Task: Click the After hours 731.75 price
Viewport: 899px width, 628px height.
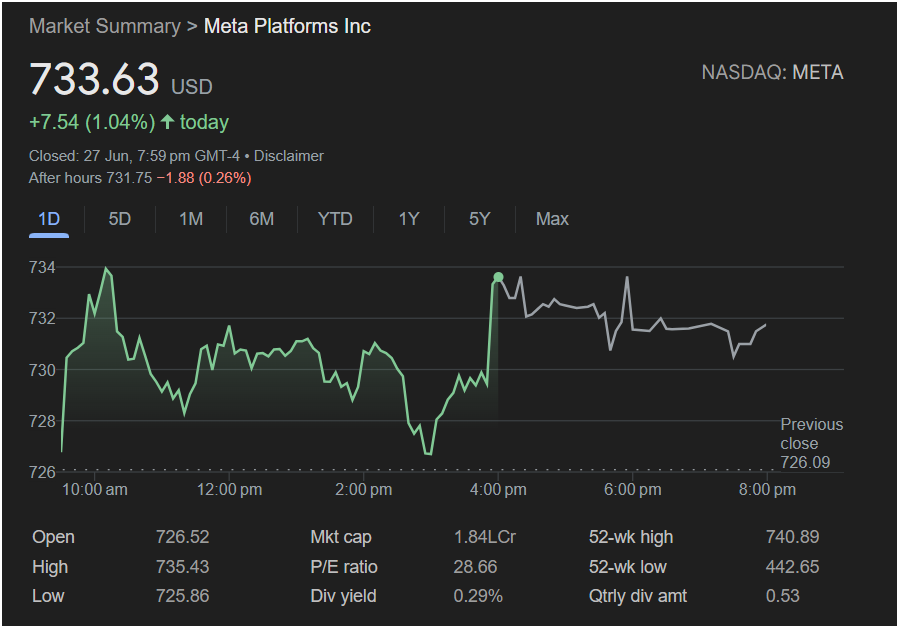Action: [x=91, y=178]
